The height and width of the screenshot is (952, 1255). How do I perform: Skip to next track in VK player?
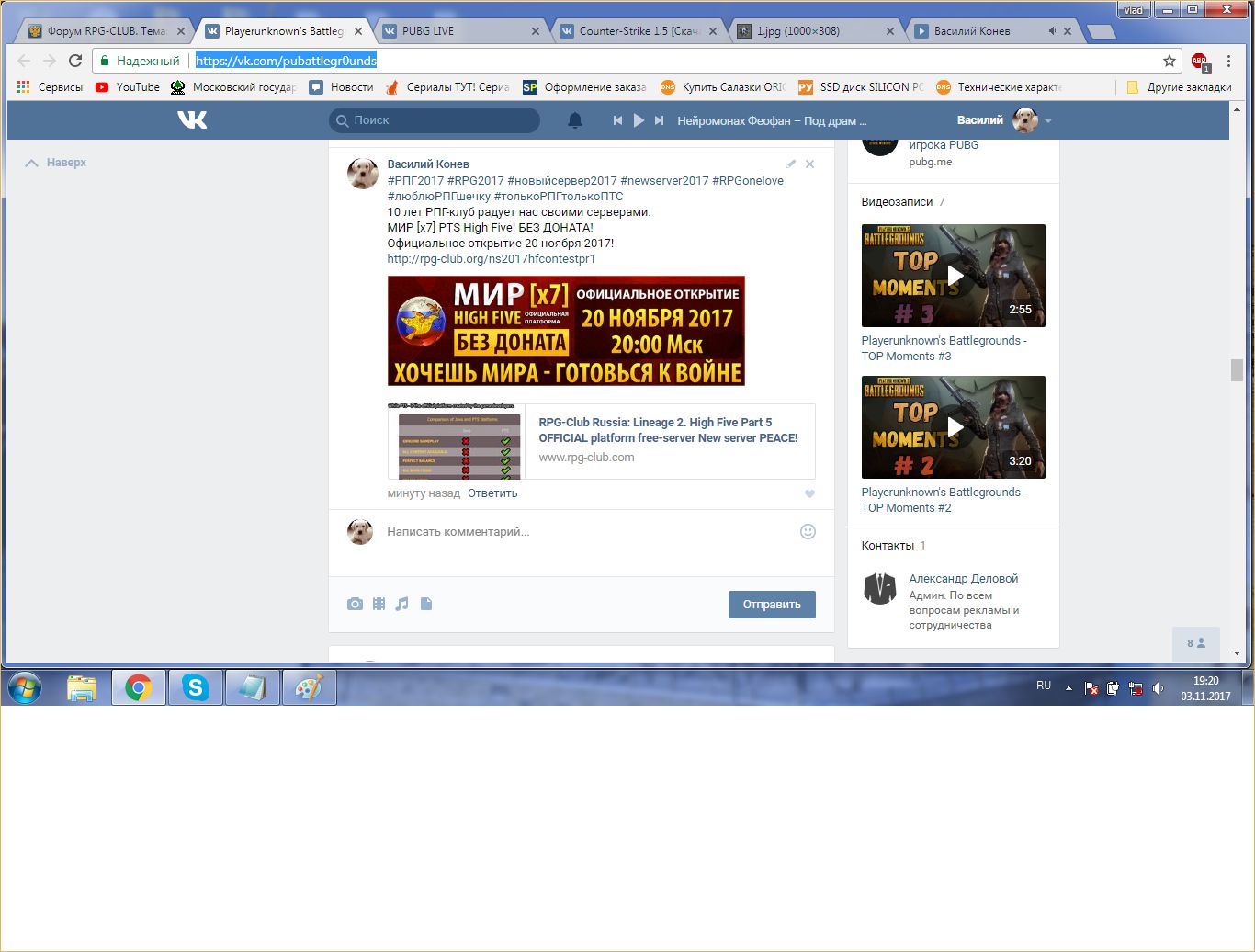click(x=659, y=120)
